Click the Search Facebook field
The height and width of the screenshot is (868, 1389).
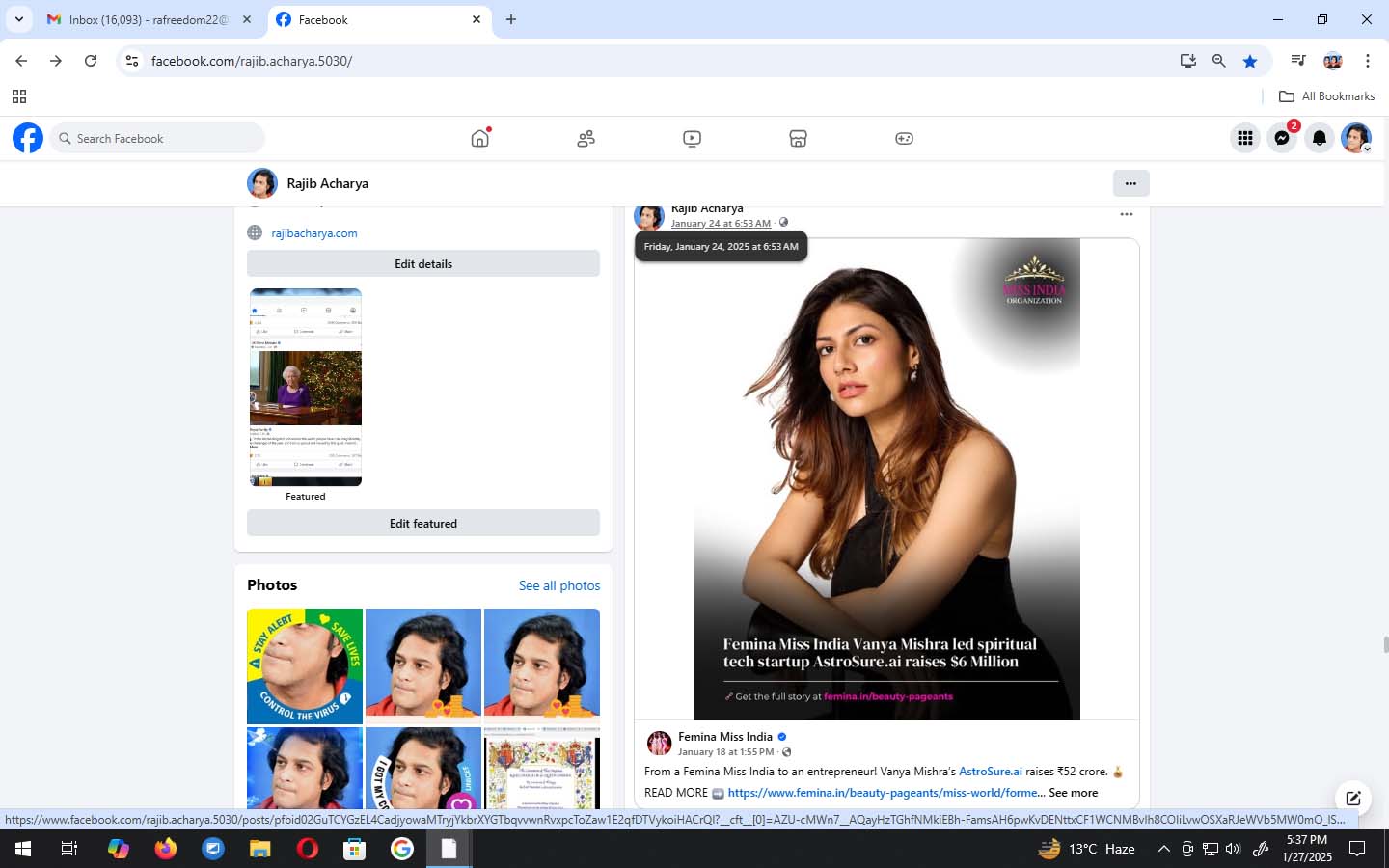point(157,138)
